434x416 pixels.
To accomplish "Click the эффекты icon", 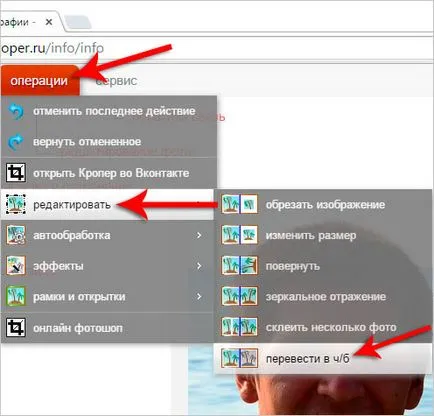I will (16, 266).
